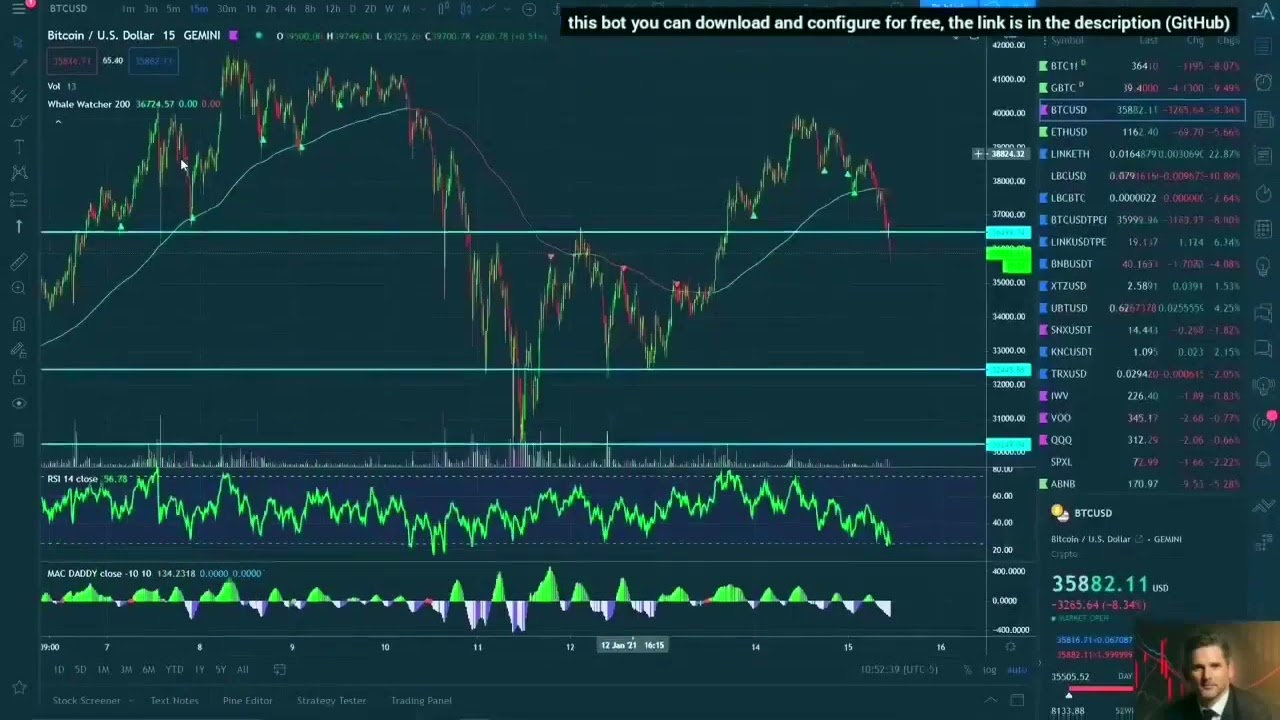Open the Strategy Tester tab
Viewport: 1280px width, 720px height.
pyautogui.click(x=331, y=701)
